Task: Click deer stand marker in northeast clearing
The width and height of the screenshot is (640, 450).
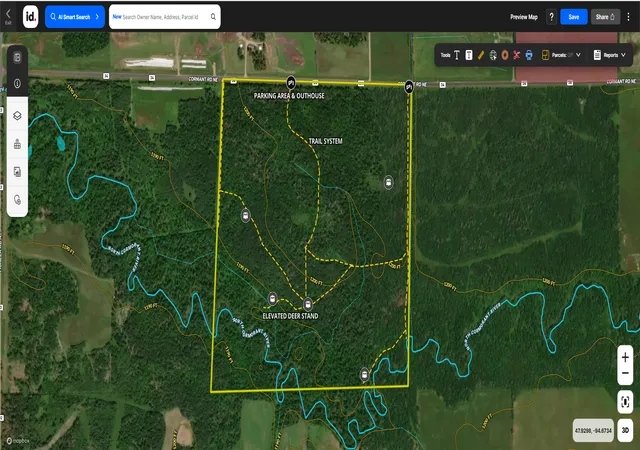Action: pyautogui.click(x=389, y=182)
